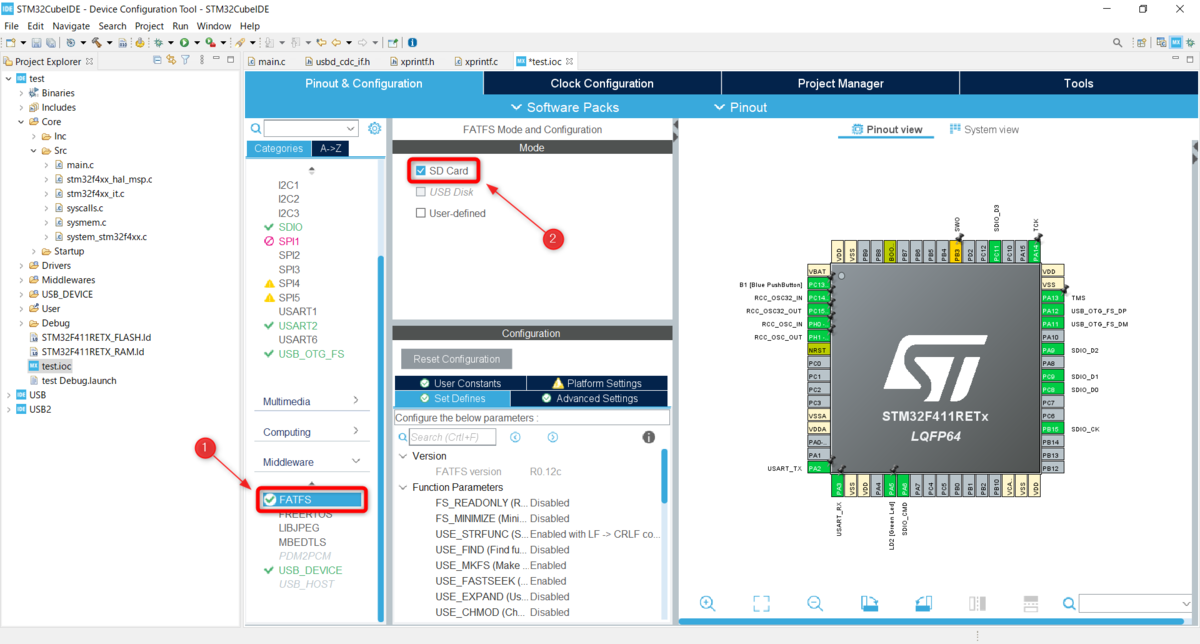Click the Configuration parameters vertical scrollbar
This screenshot has width=1200, height=644.
[665, 477]
